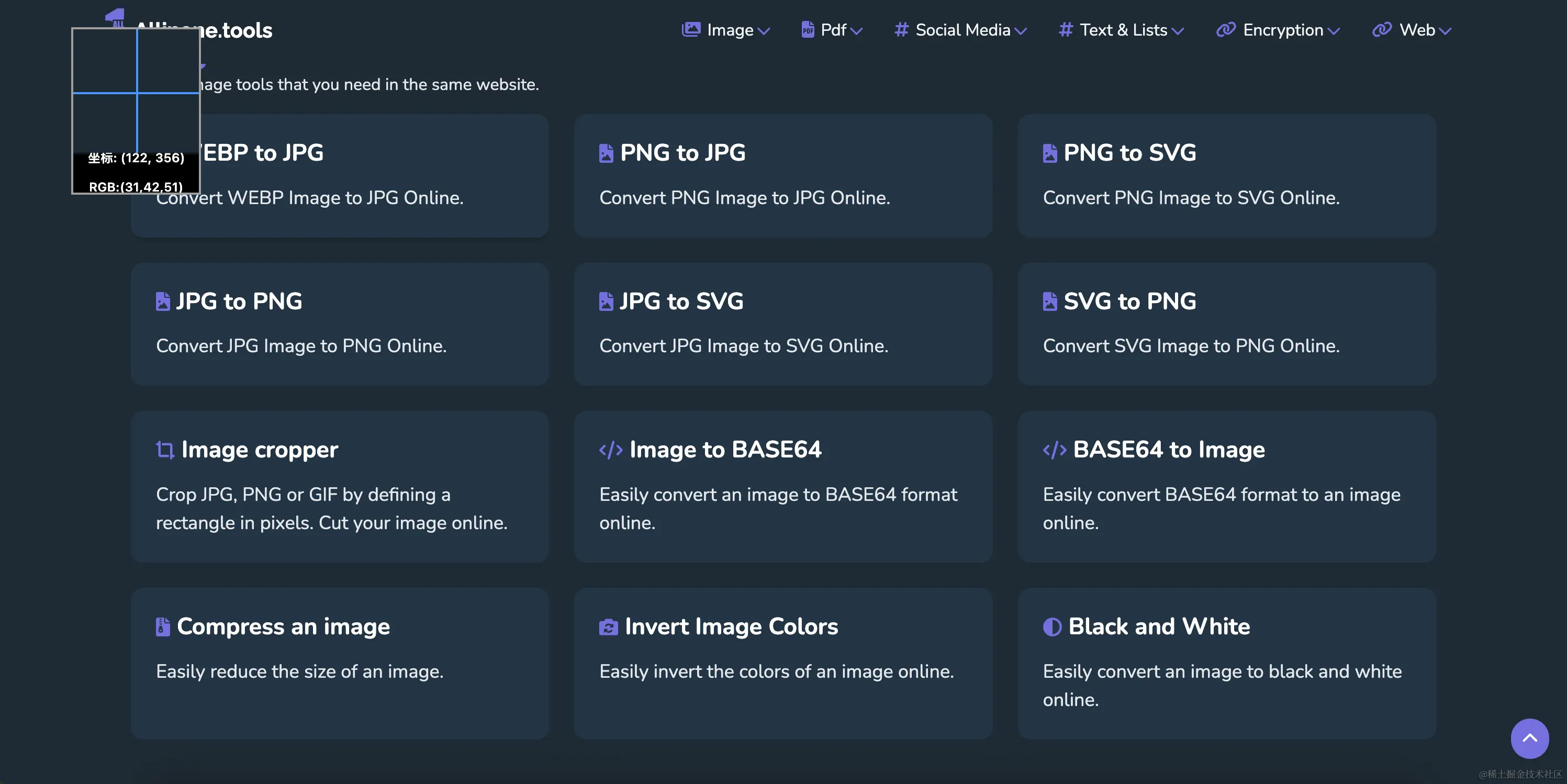1567x784 pixels.
Task: Click the half-circle icon beside Black and White
Action: click(1052, 626)
